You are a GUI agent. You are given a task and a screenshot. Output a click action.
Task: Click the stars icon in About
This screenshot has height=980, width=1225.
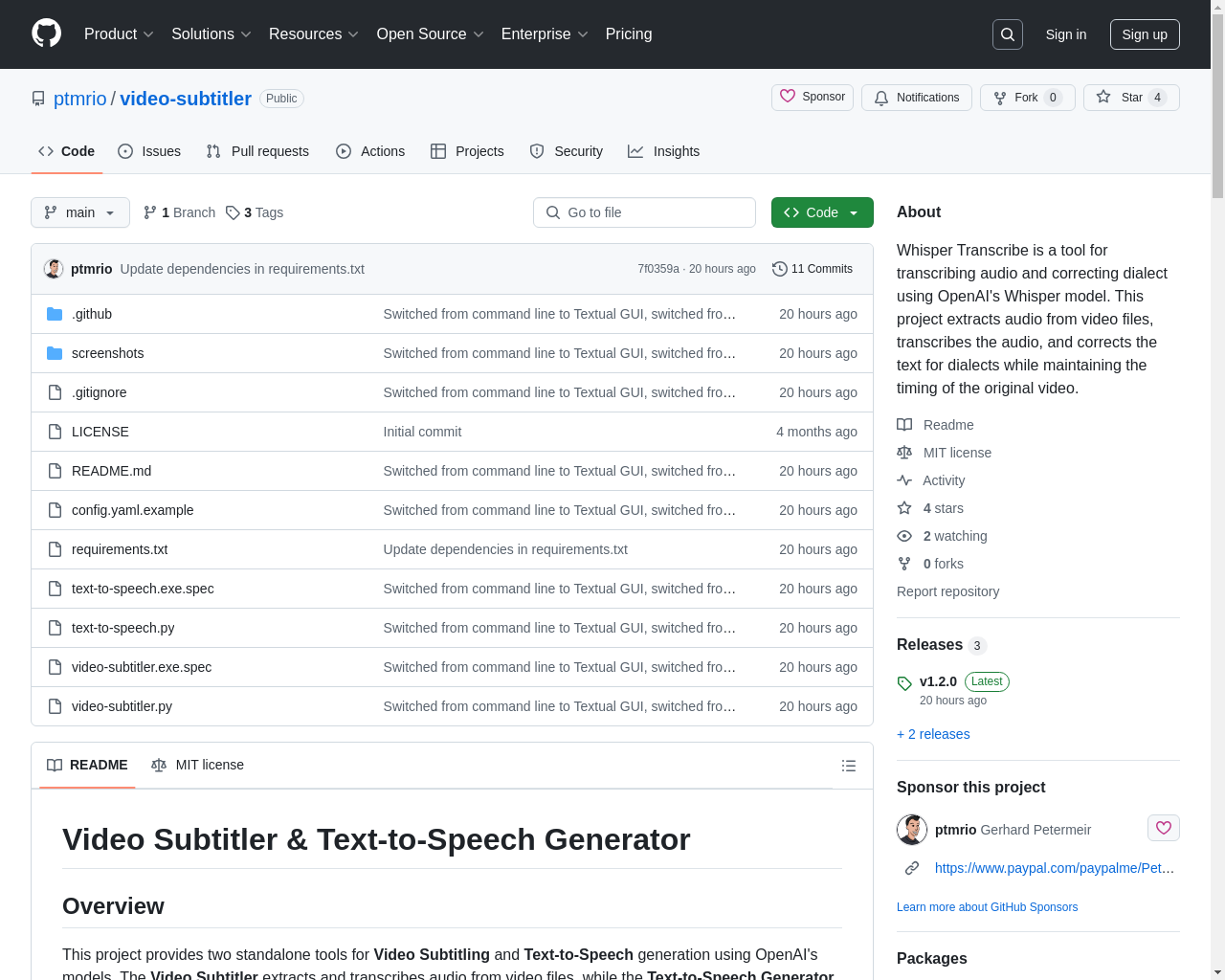(904, 508)
